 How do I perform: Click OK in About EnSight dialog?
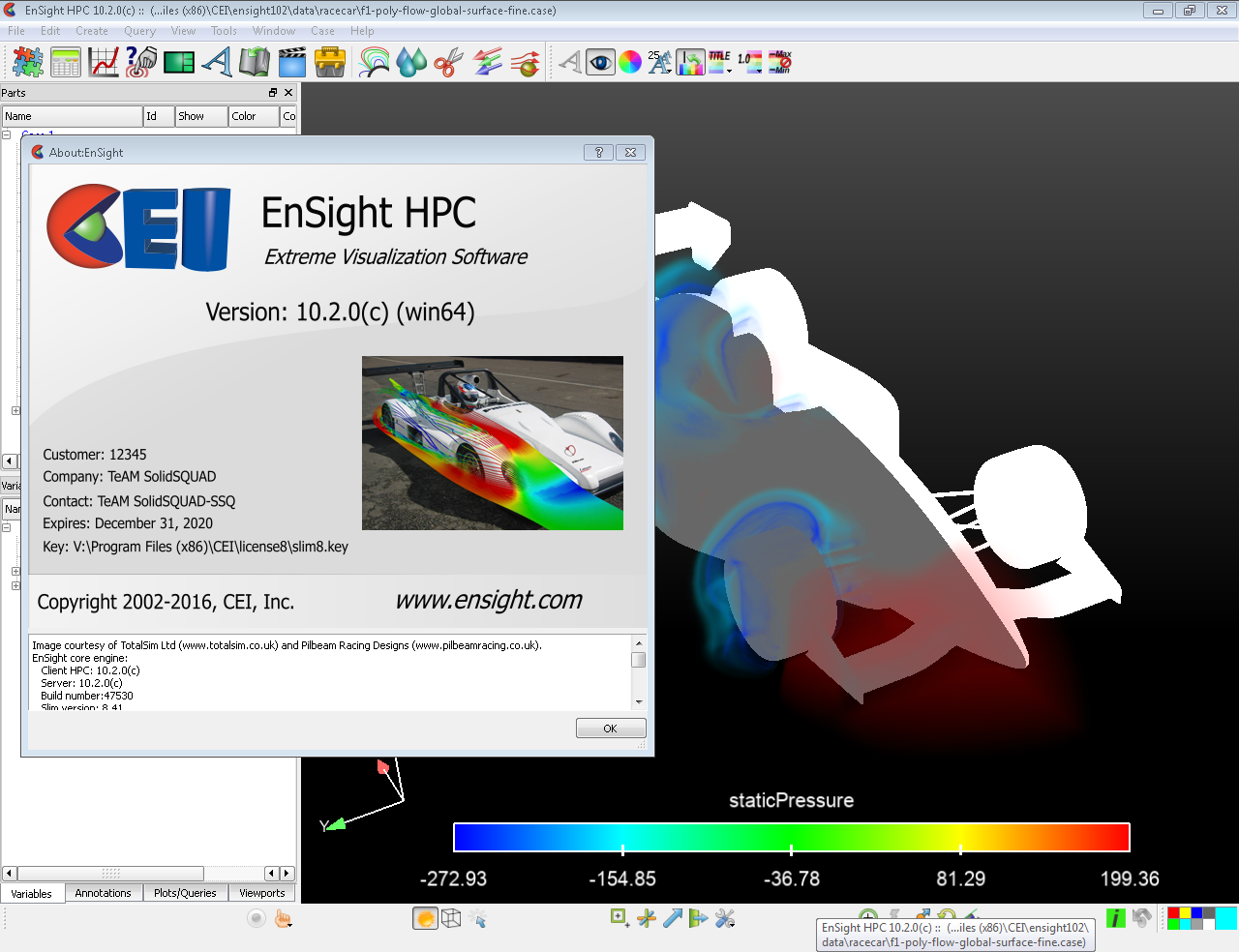[x=611, y=729]
